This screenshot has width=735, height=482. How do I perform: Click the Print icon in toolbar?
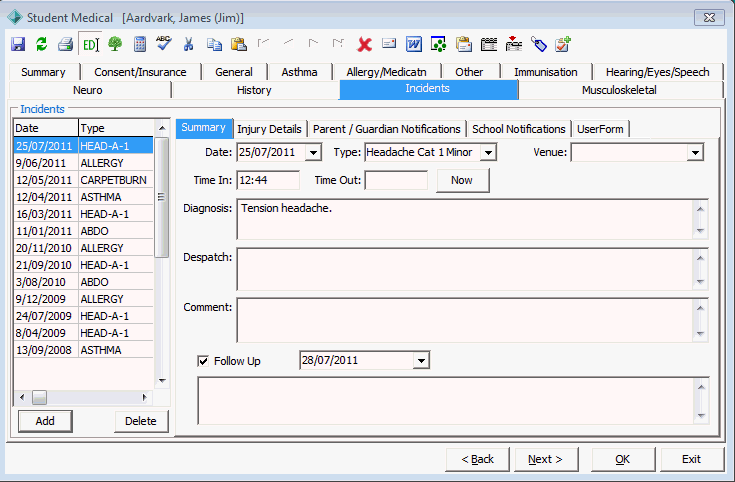(66, 45)
